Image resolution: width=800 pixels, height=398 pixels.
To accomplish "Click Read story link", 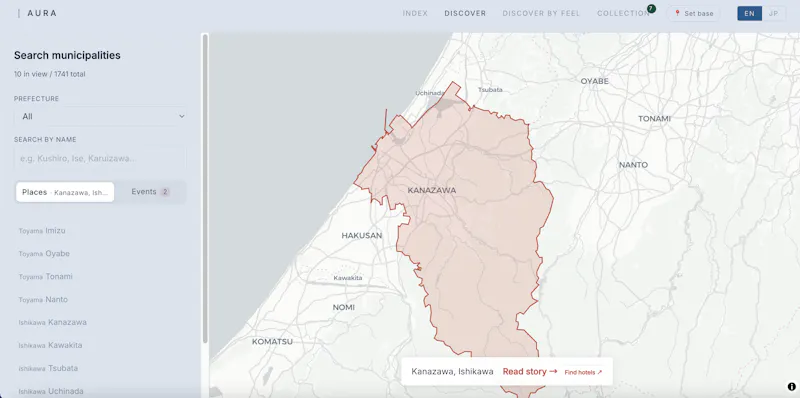I will tap(530, 371).
